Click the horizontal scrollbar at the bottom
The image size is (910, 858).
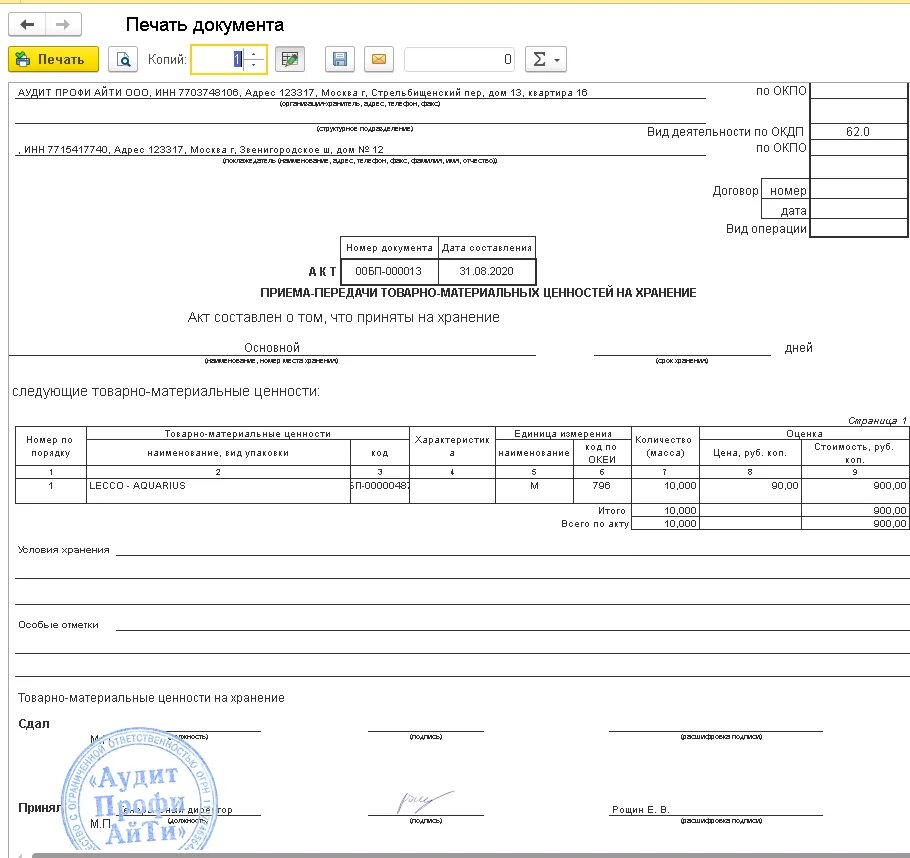pyautogui.click(x=470, y=855)
